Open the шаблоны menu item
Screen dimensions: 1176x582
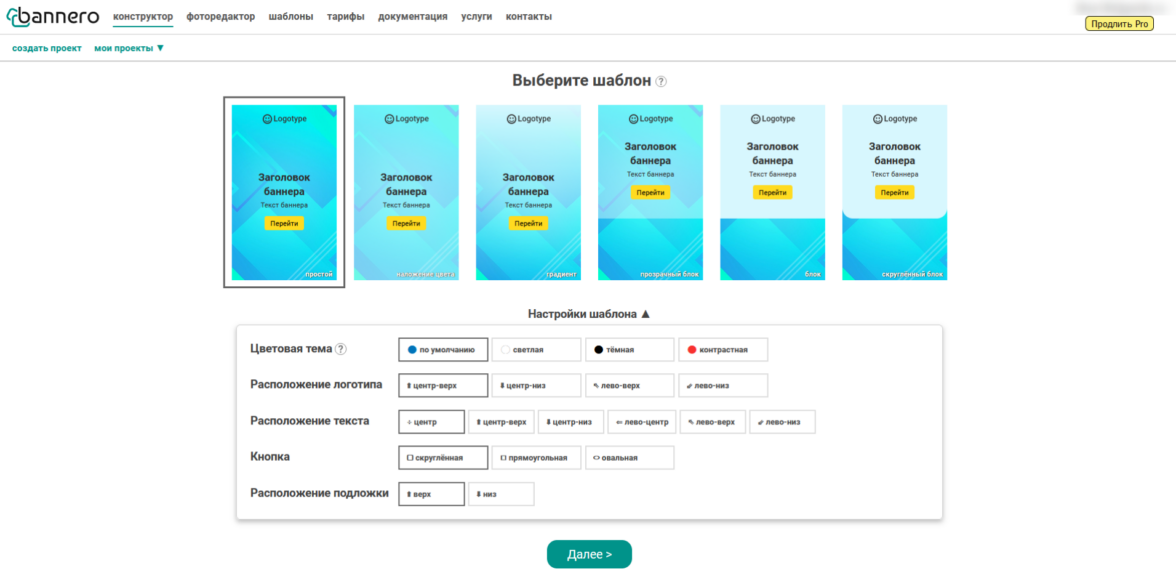(x=291, y=16)
